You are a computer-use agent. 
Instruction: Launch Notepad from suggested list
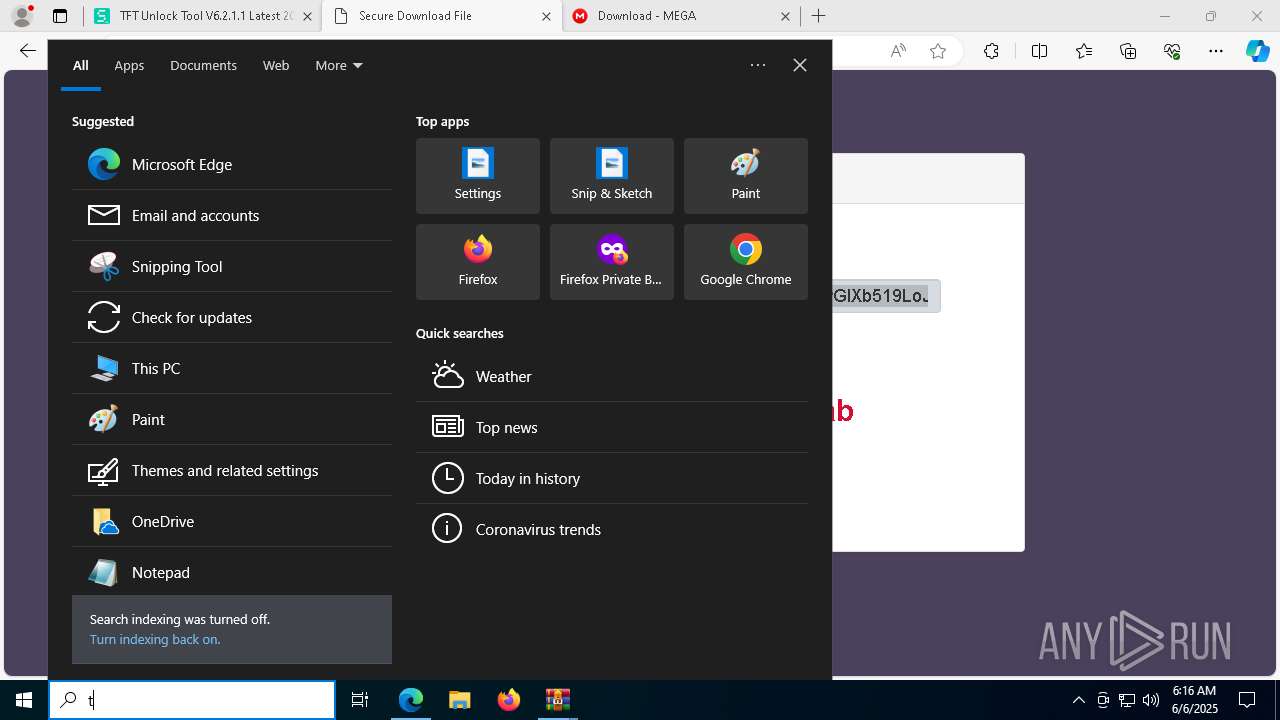tap(232, 572)
